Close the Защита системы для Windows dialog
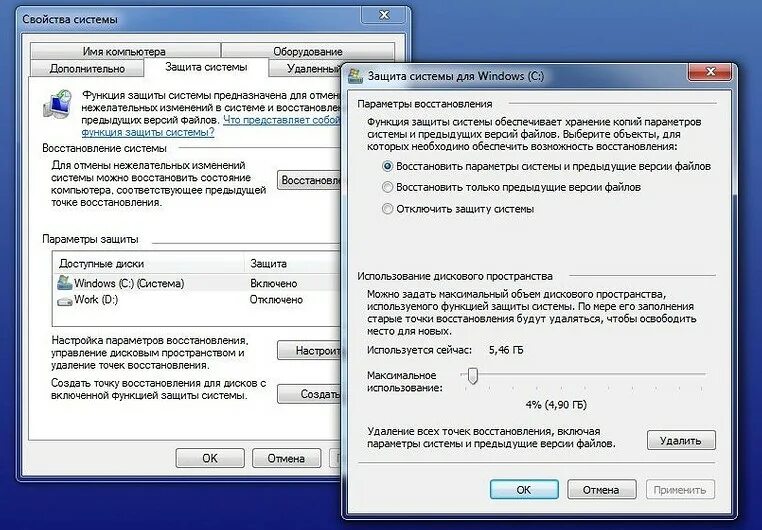 (x=710, y=71)
